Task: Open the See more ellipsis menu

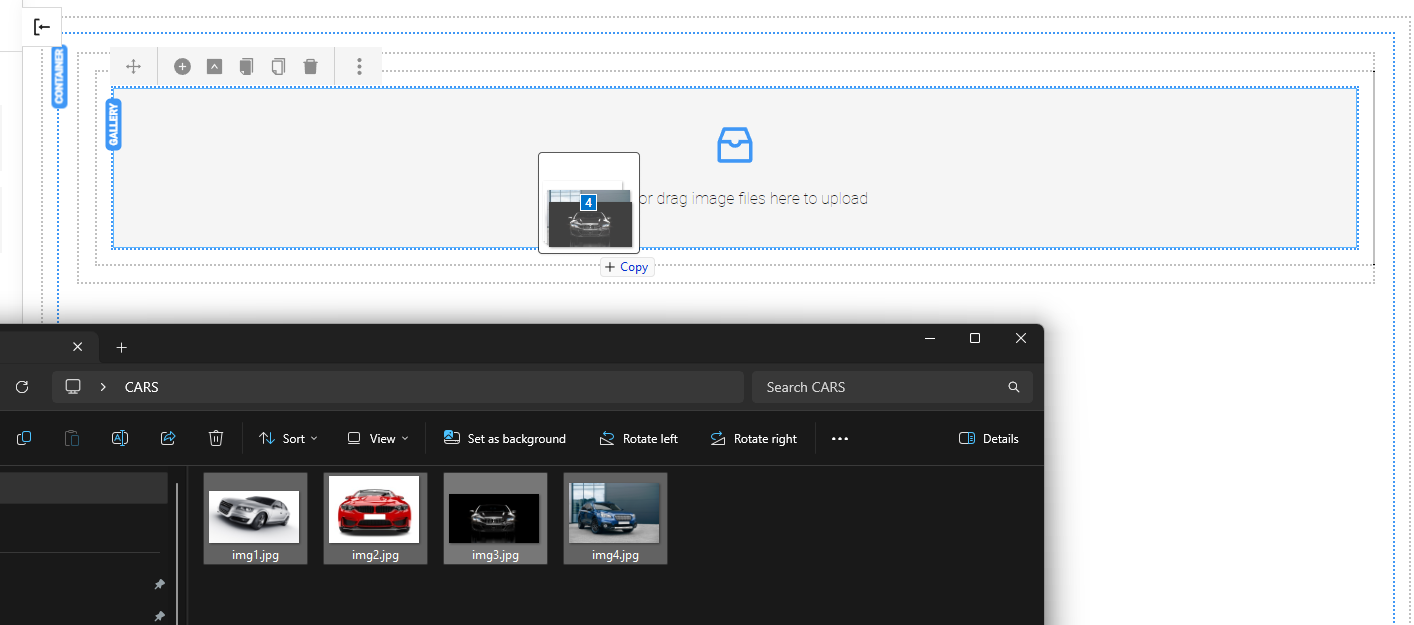Action: (x=840, y=438)
